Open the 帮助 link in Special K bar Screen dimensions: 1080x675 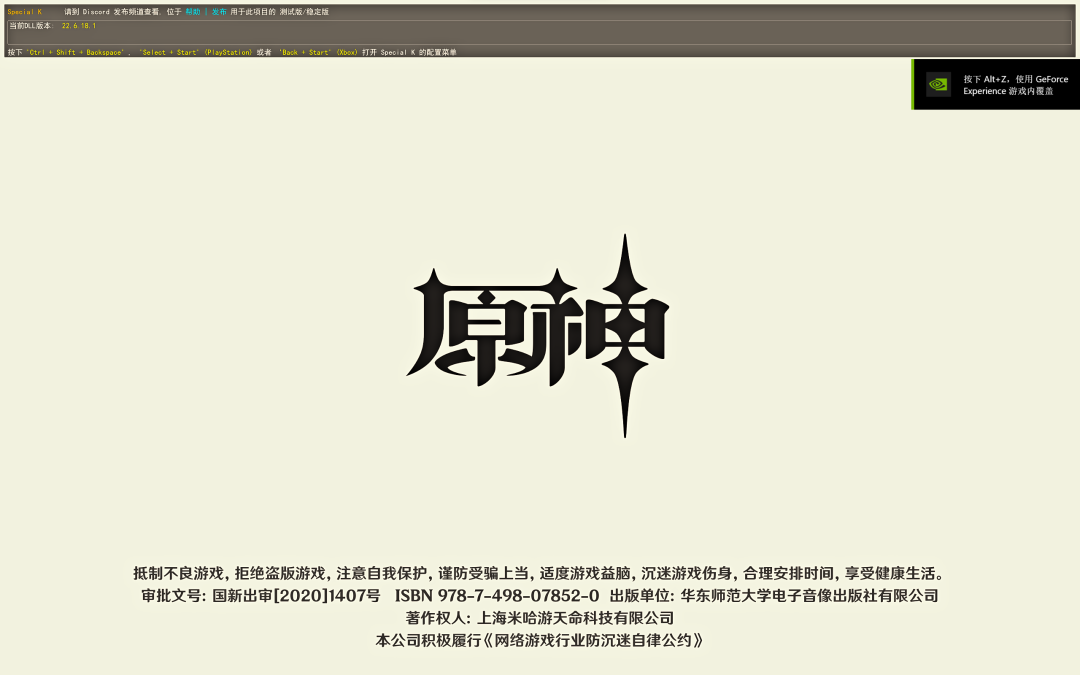tap(193, 12)
